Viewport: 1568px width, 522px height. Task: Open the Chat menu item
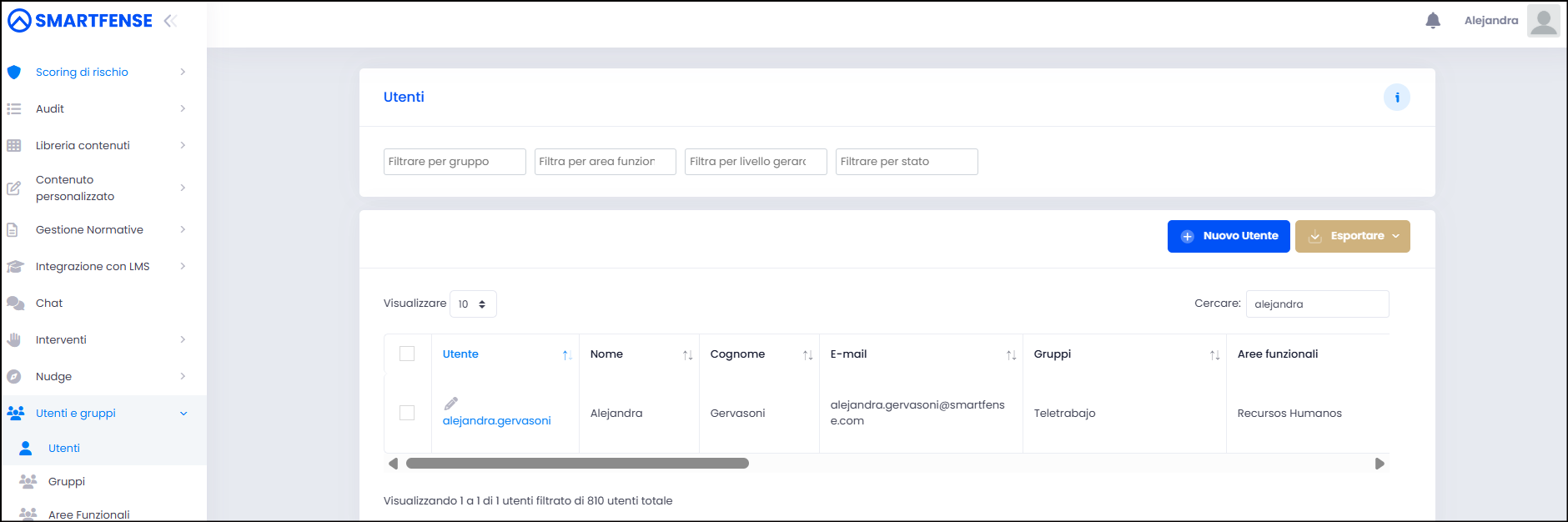(x=49, y=304)
